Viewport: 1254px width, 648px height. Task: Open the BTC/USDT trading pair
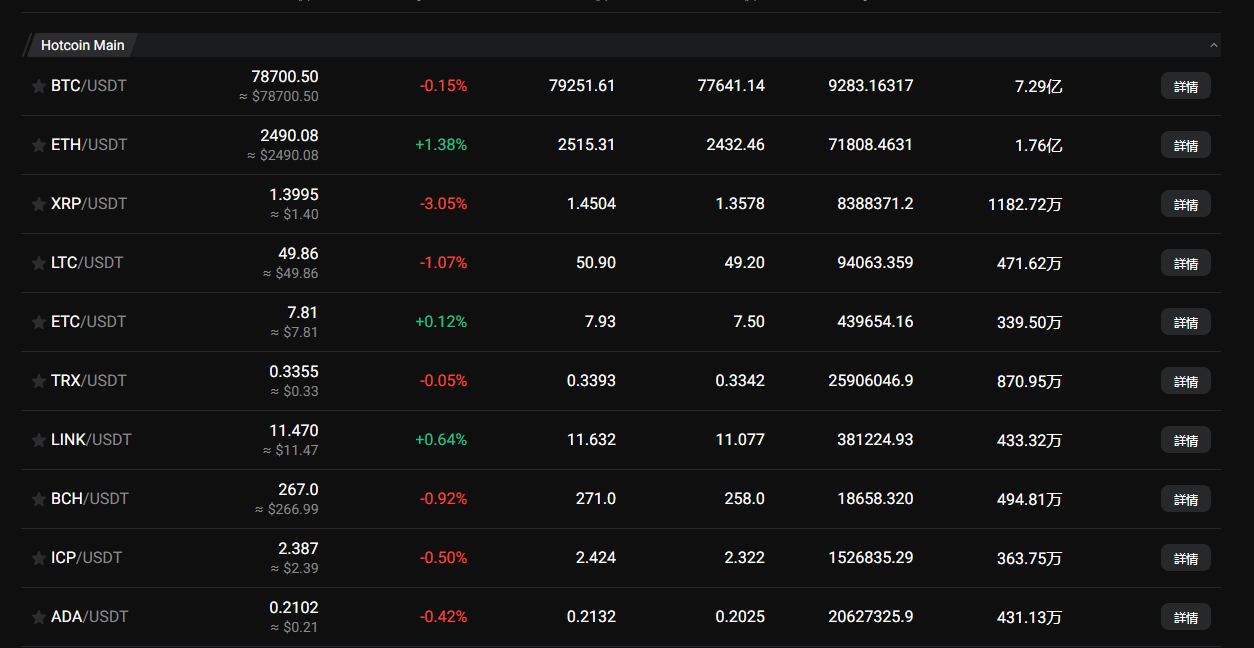(89, 86)
